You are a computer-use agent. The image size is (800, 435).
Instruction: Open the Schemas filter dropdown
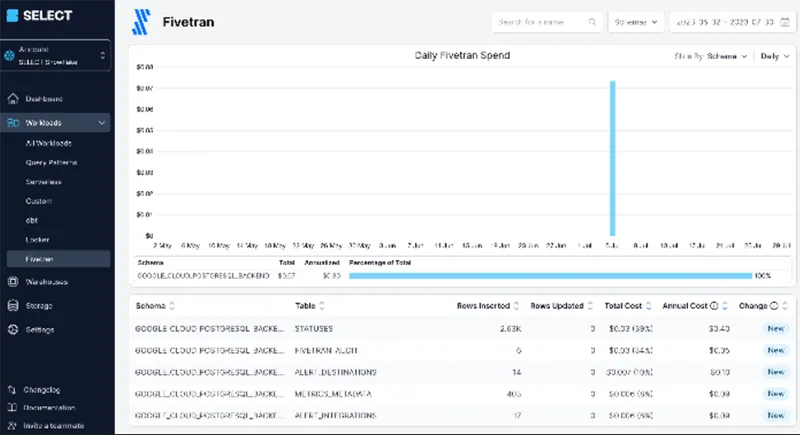coord(636,22)
